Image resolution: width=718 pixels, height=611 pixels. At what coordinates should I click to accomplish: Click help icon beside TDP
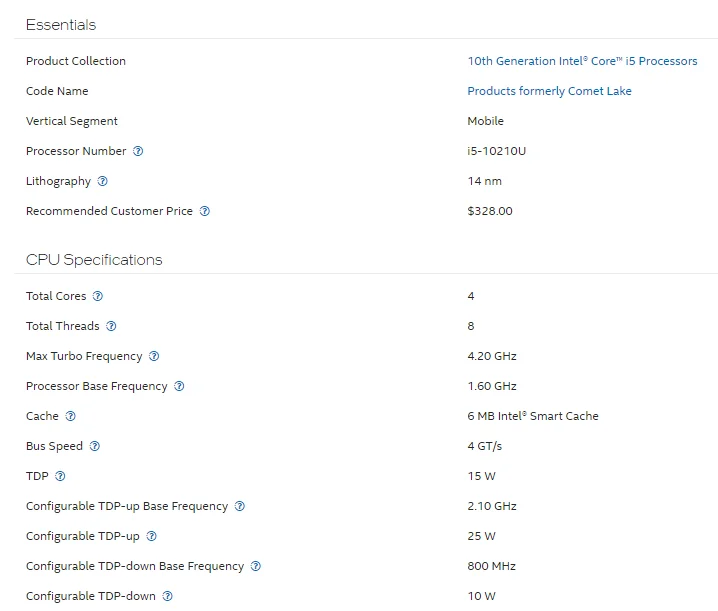coord(60,476)
